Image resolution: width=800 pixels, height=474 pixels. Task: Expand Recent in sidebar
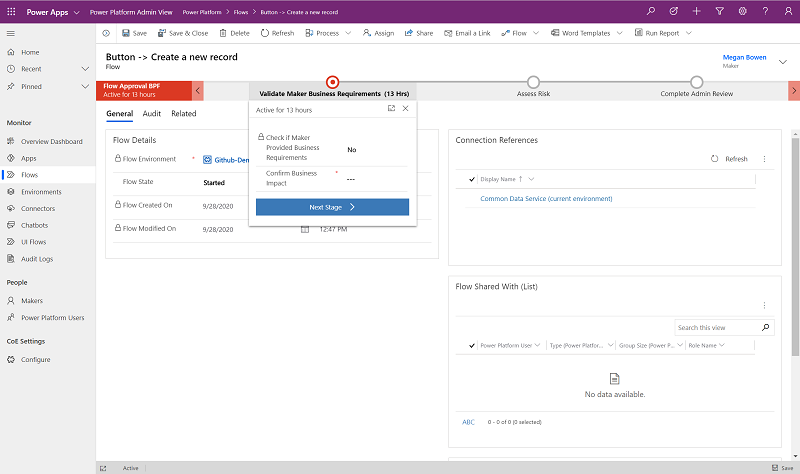[85, 69]
